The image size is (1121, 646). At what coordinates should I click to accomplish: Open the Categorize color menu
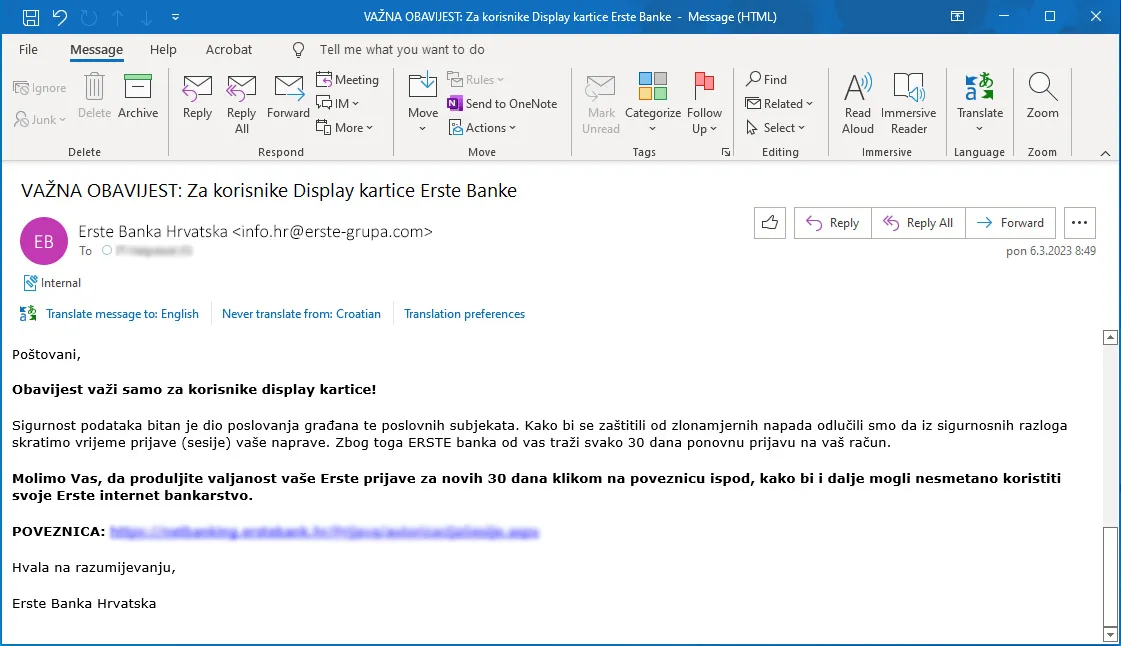653,104
